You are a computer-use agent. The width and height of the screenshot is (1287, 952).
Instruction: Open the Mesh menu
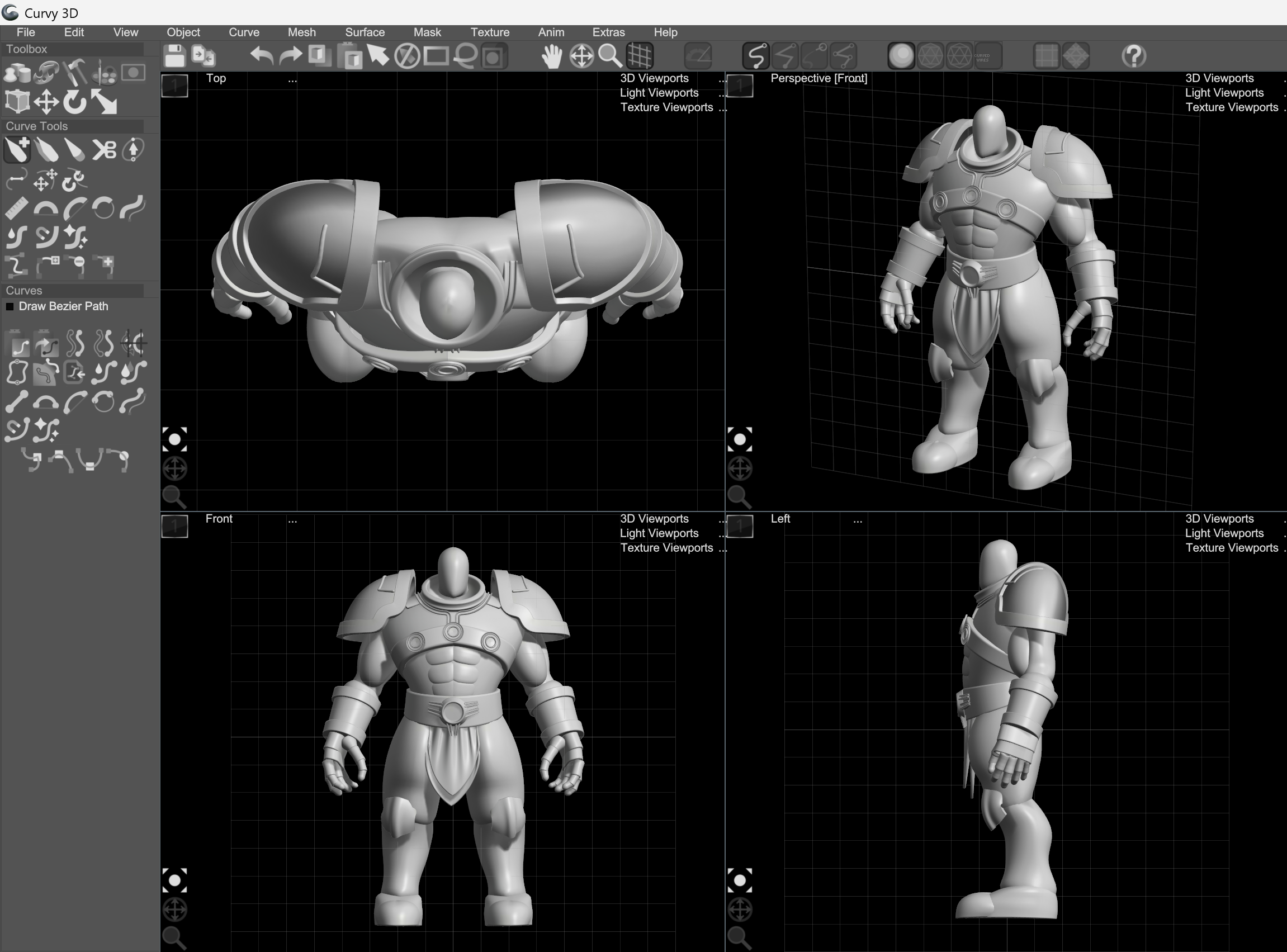pos(301,32)
